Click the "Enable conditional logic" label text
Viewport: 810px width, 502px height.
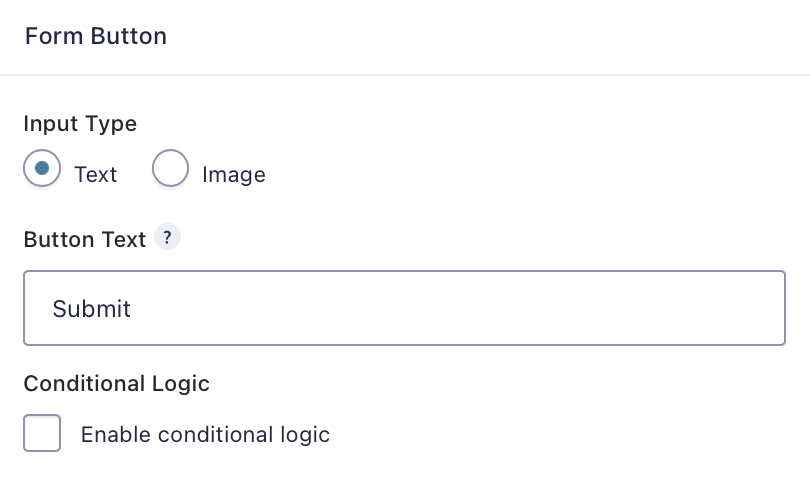[205, 434]
